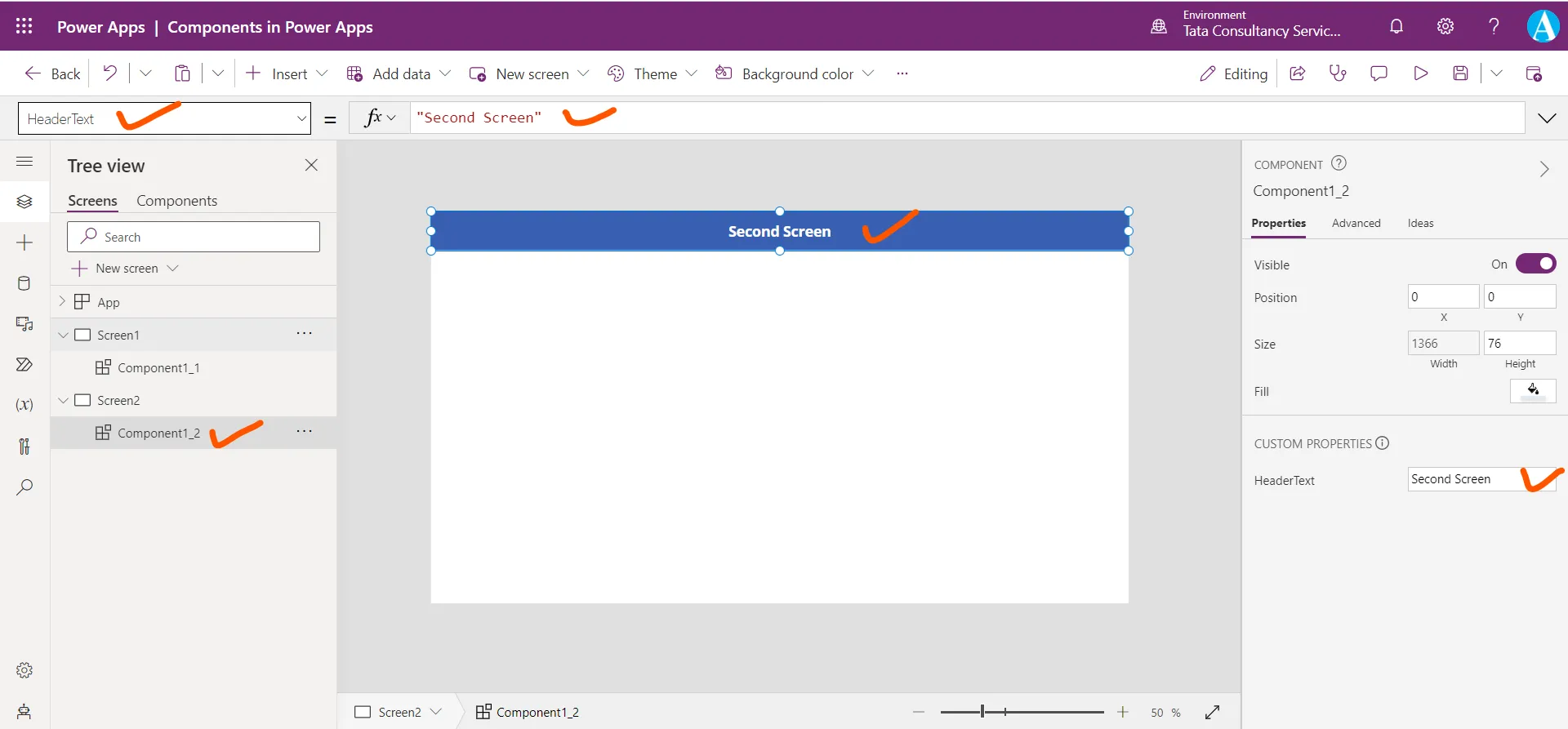Open the Paste dropdown arrow
Viewport: 1568px width, 729px height.
click(218, 73)
